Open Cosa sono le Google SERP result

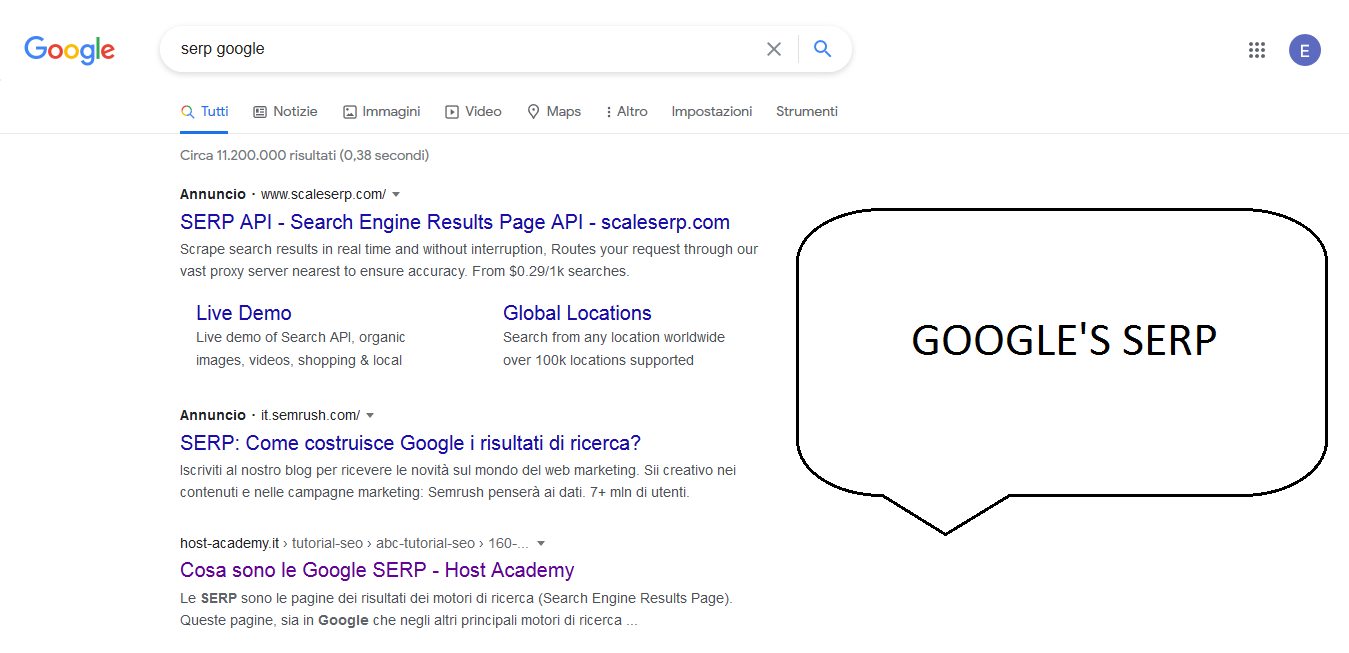[x=377, y=570]
